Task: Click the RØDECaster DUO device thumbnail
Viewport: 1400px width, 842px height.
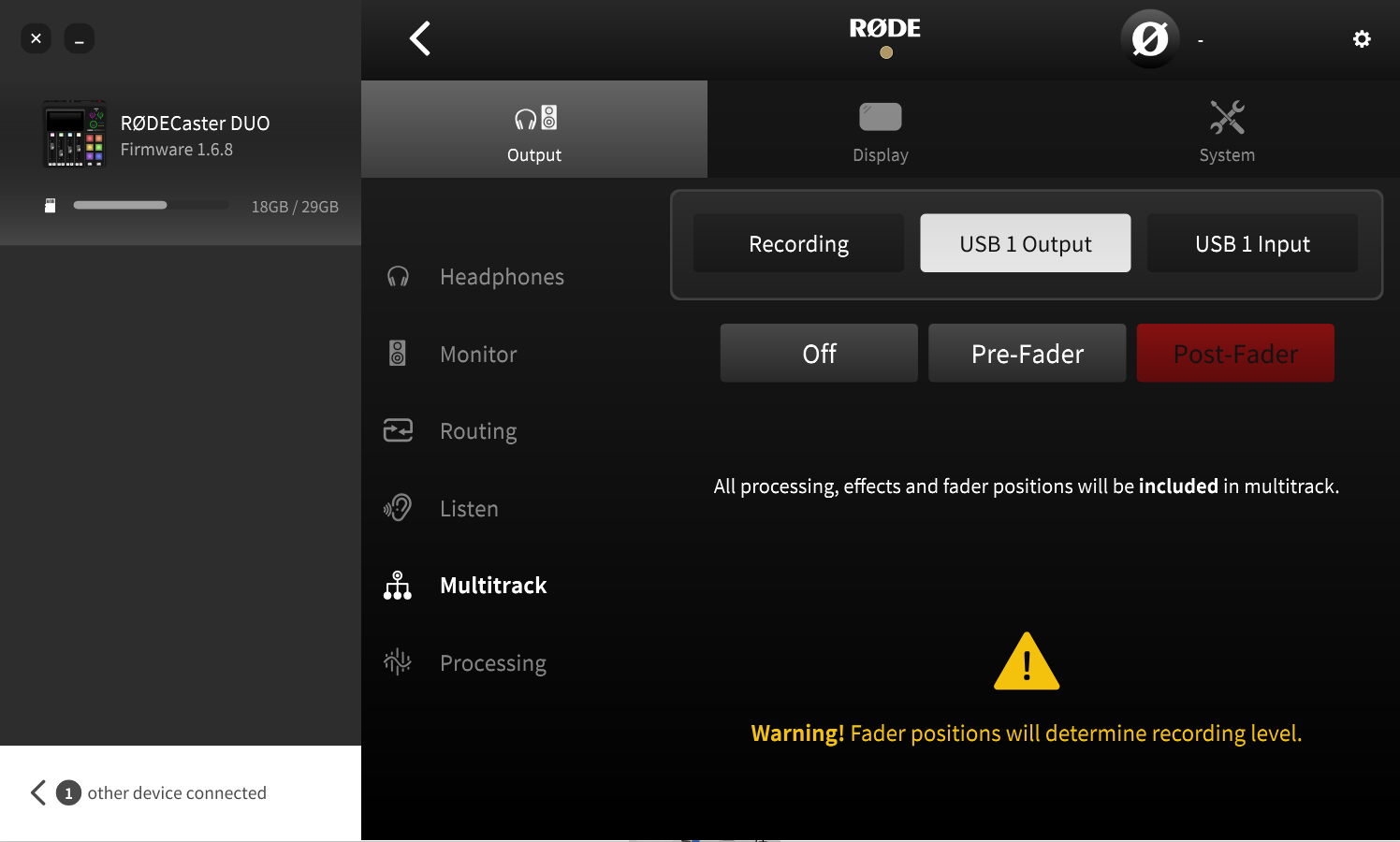Action: [74, 135]
